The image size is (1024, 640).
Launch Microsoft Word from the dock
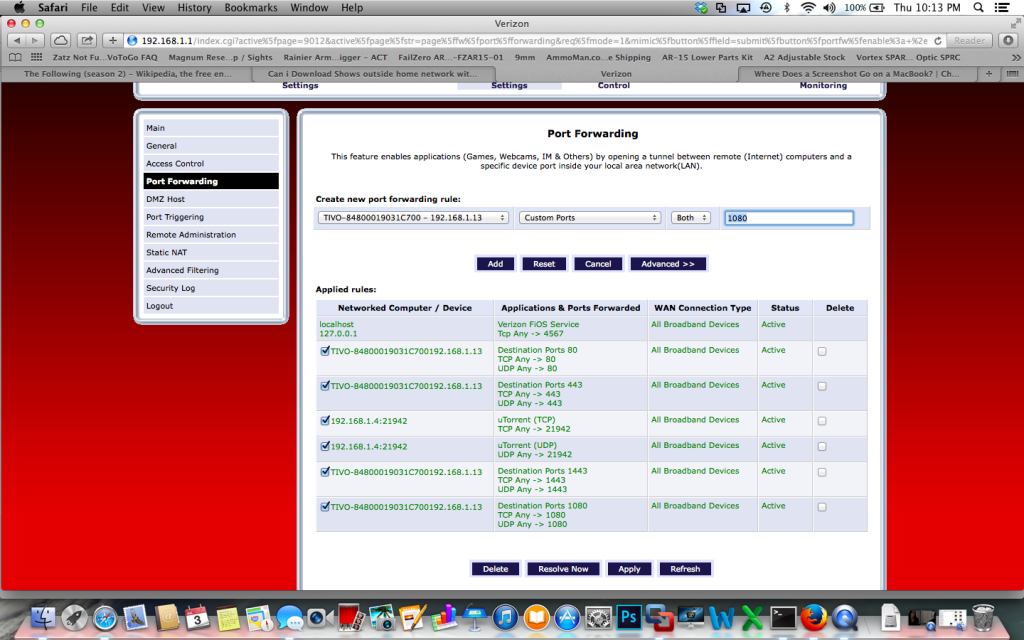coord(721,617)
